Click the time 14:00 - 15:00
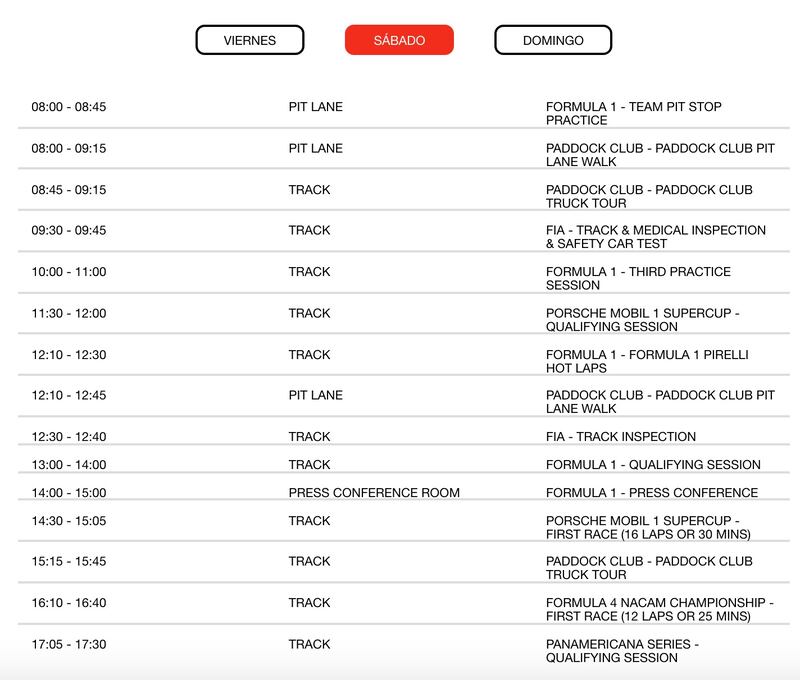800x680 pixels. [x=69, y=493]
